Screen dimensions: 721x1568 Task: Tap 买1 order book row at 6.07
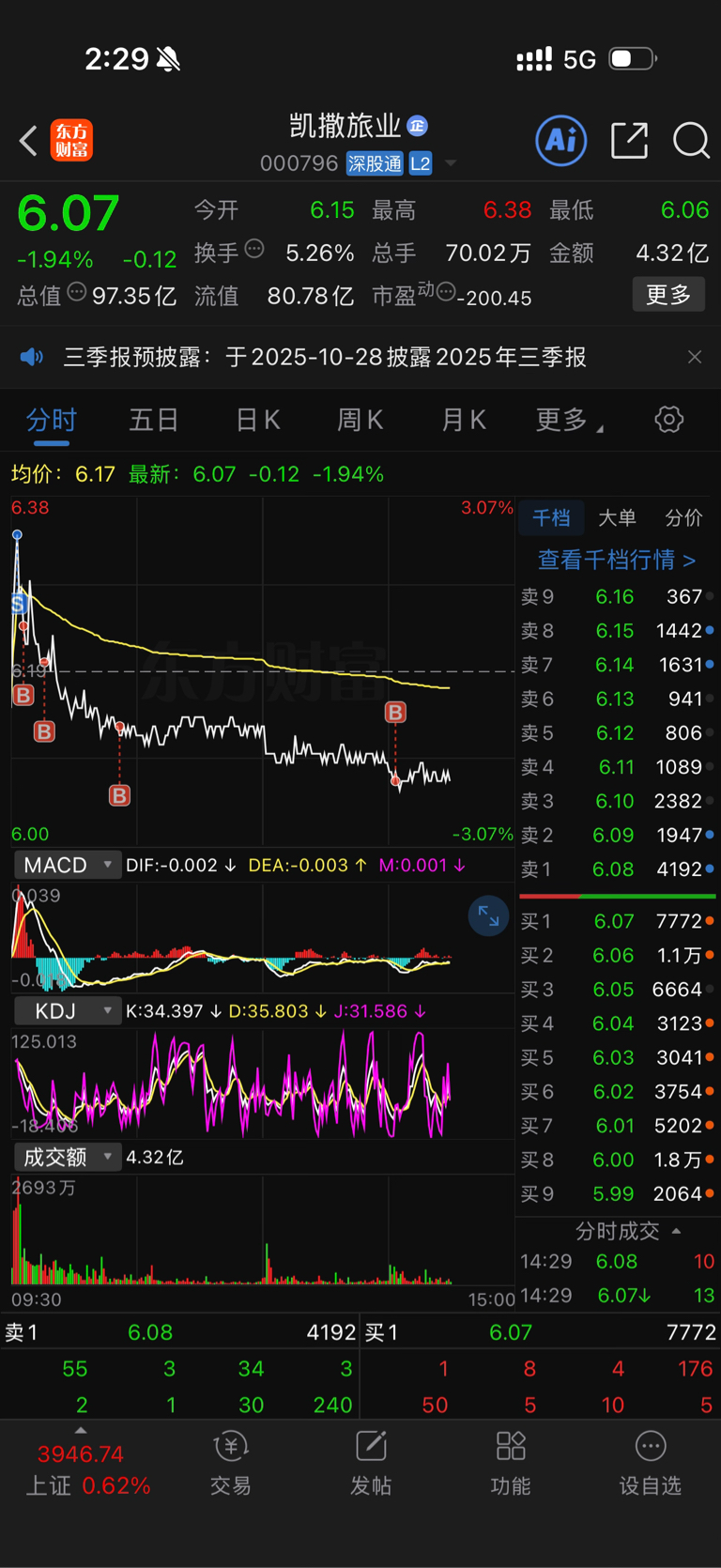(616, 922)
